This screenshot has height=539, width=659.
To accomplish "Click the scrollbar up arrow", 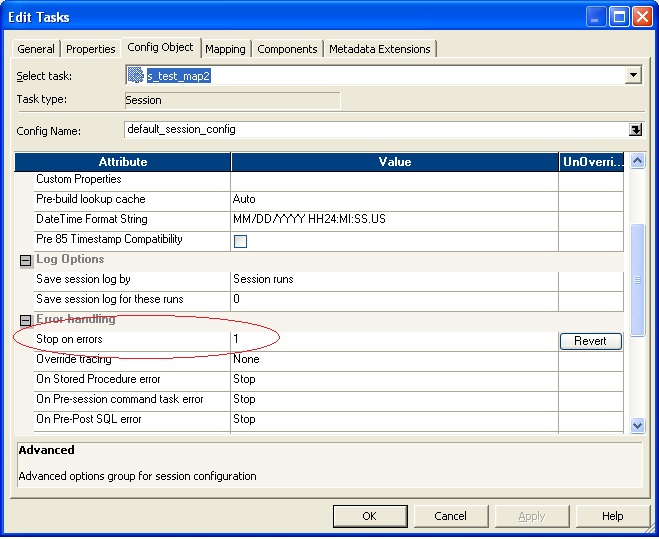I will (x=637, y=161).
